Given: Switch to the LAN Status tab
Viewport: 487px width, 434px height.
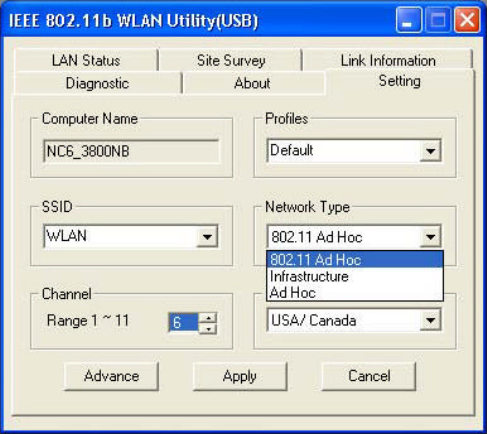Looking at the screenshot, I should pyautogui.click(x=86, y=60).
